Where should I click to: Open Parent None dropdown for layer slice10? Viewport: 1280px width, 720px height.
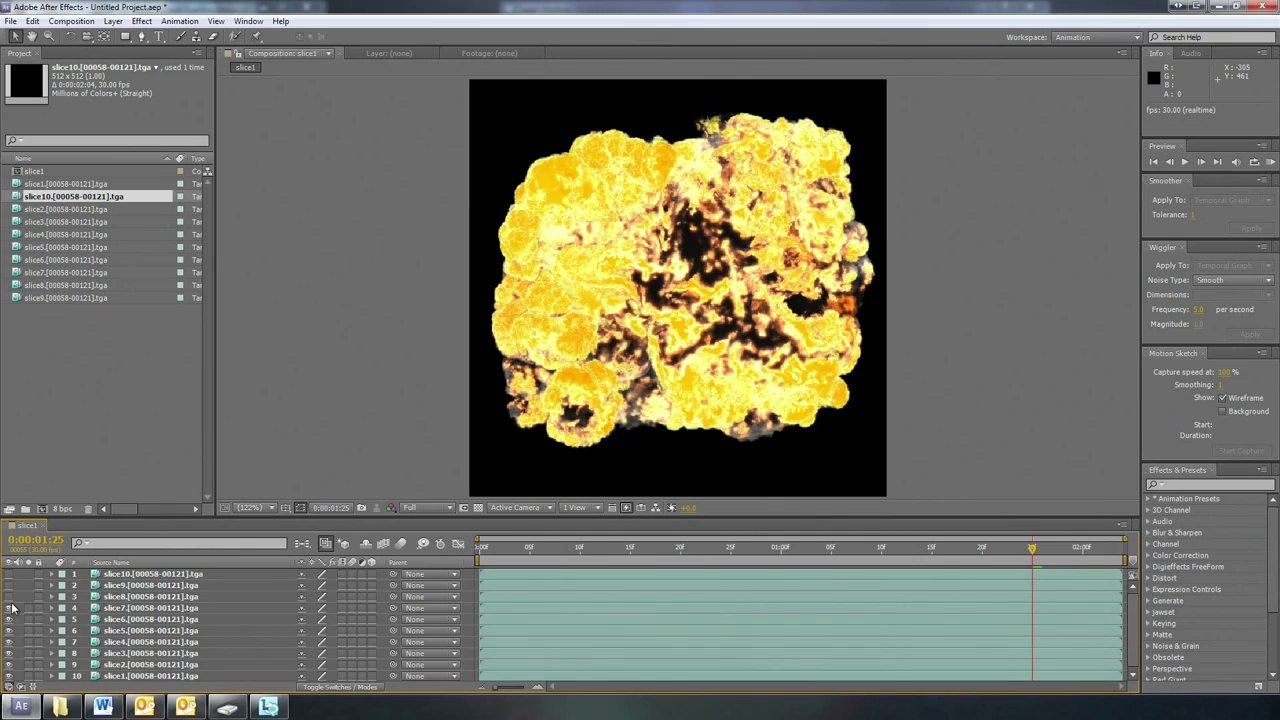tap(430, 574)
